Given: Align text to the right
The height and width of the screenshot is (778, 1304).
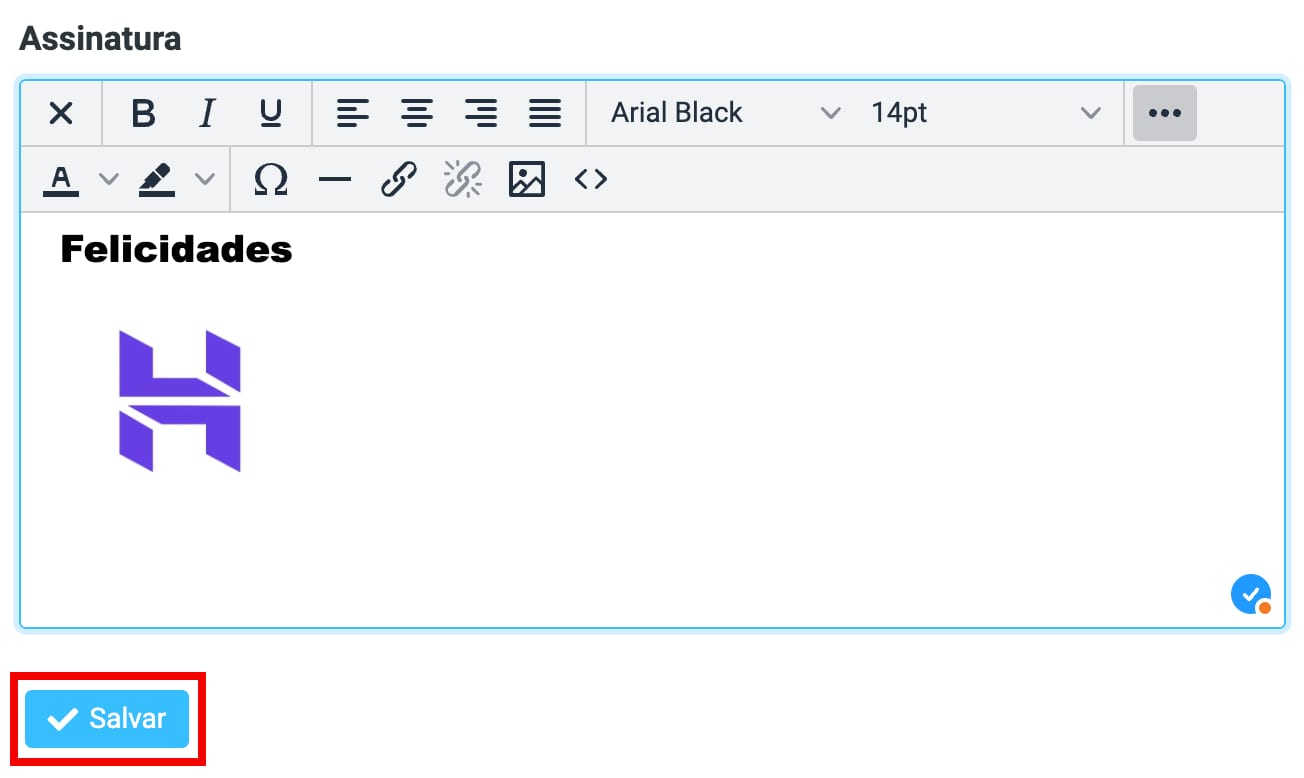Looking at the screenshot, I should point(480,113).
